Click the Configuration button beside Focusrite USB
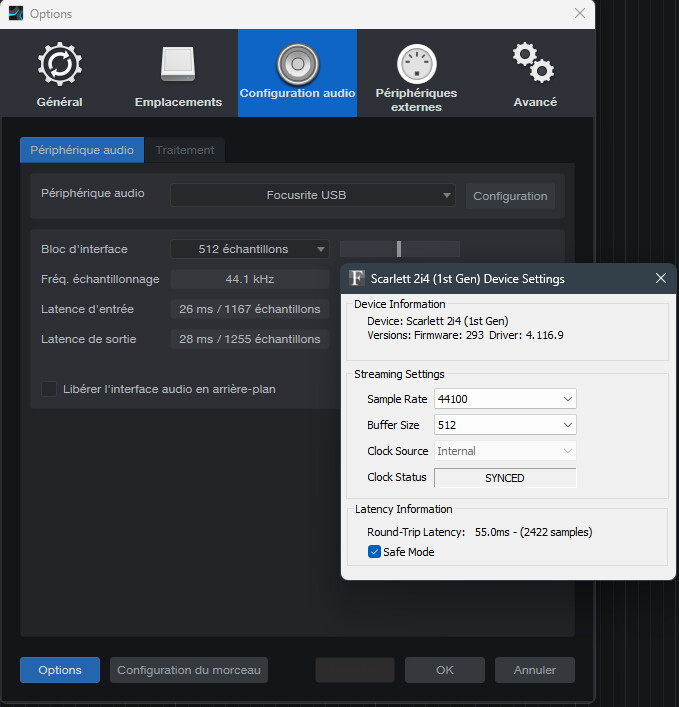Screen dimensions: 679x707 point(510,196)
